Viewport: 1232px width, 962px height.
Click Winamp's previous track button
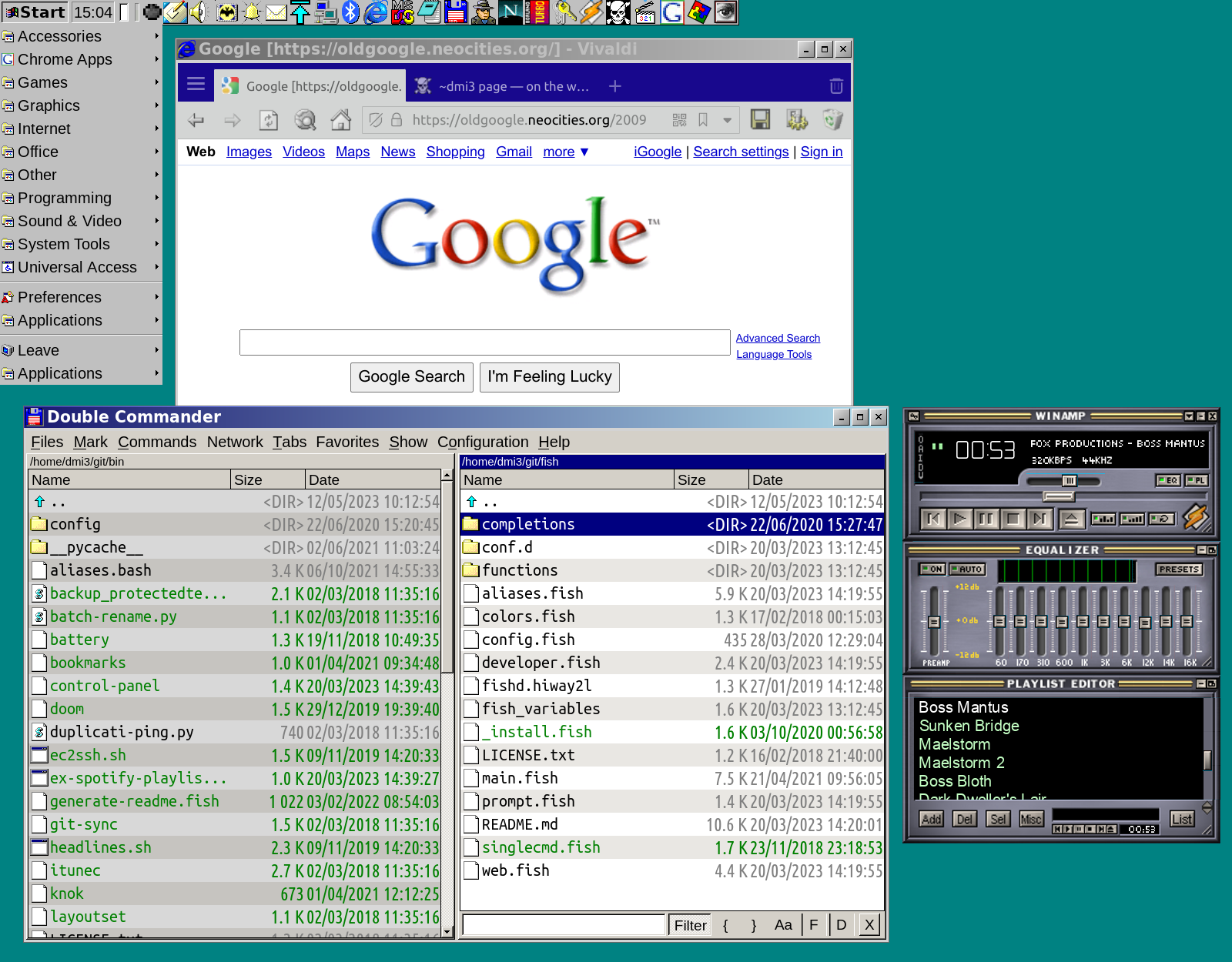point(933,519)
